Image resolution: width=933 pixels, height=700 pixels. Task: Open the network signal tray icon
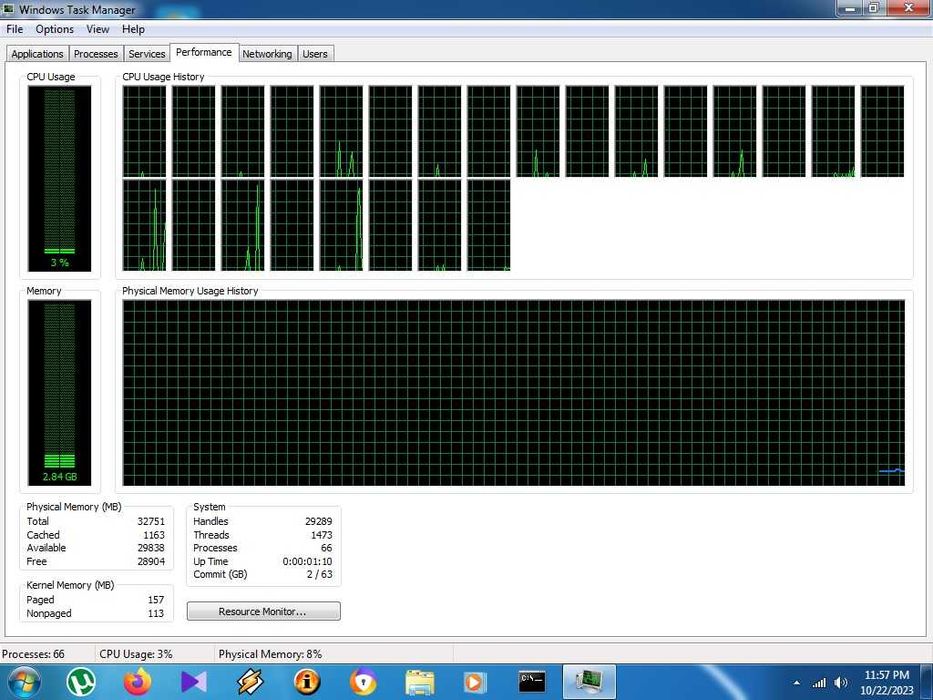[x=819, y=683]
